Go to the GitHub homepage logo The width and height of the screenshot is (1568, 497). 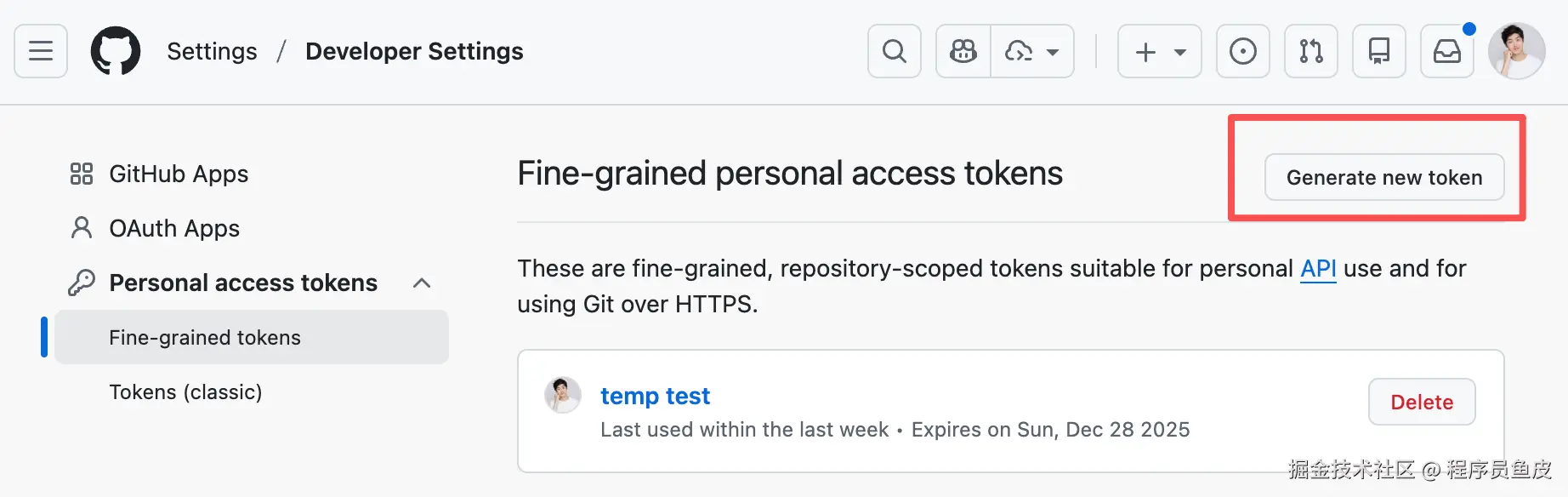pos(116,51)
